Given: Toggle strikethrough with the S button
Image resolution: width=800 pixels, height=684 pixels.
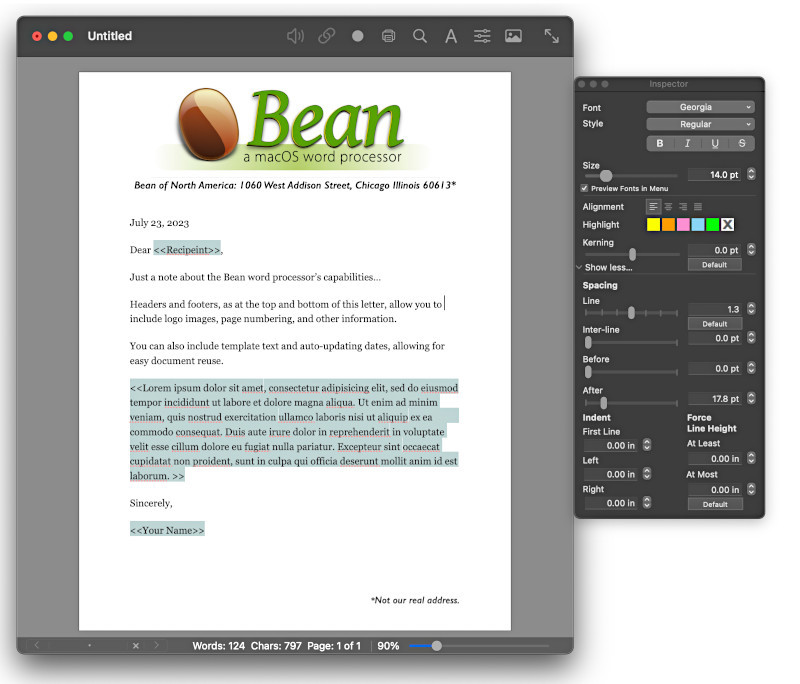Looking at the screenshot, I should click(742, 143).
